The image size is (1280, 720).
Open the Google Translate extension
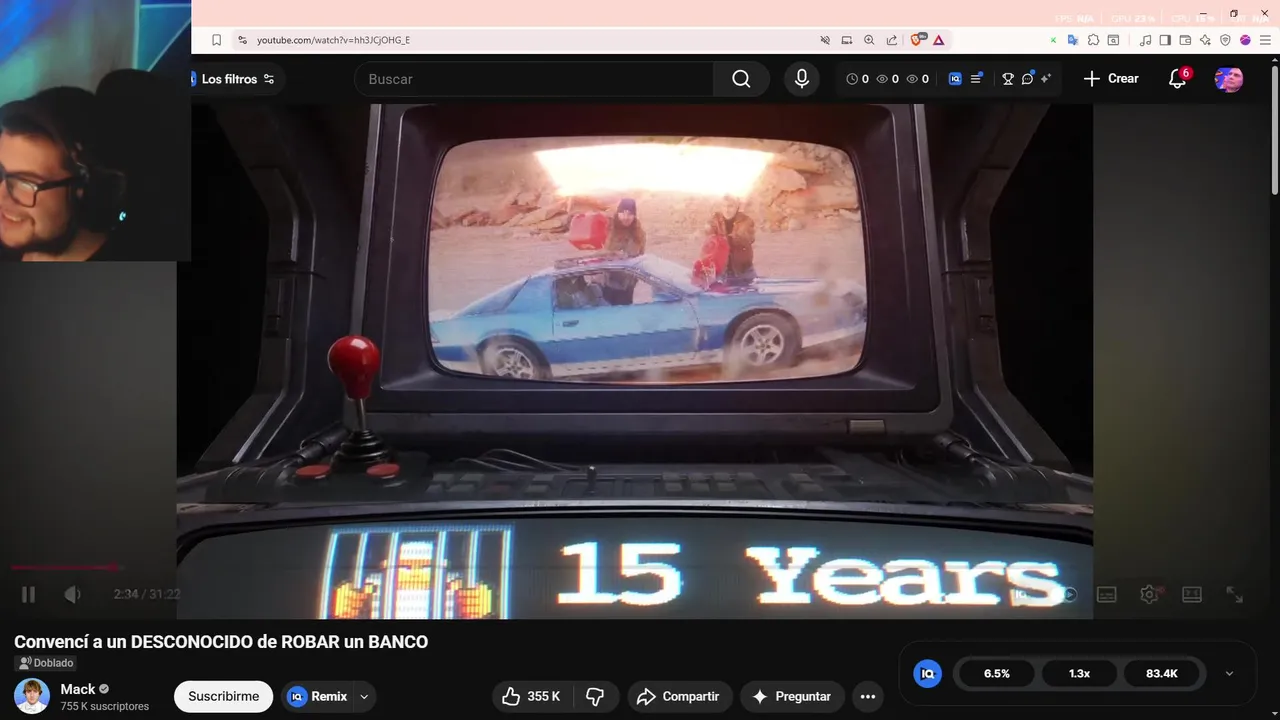click(1073, 40)
